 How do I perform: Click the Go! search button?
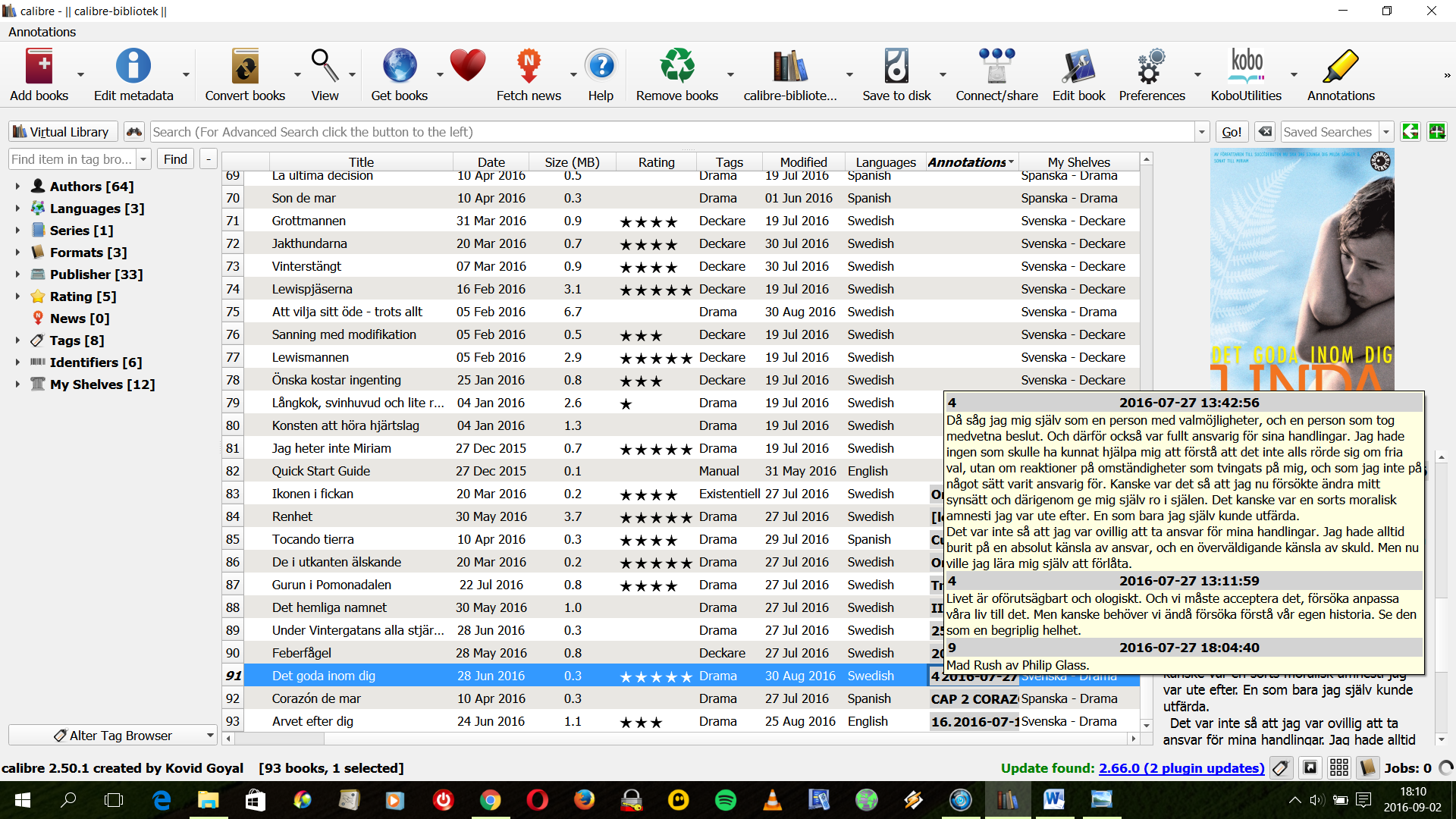1232,132
